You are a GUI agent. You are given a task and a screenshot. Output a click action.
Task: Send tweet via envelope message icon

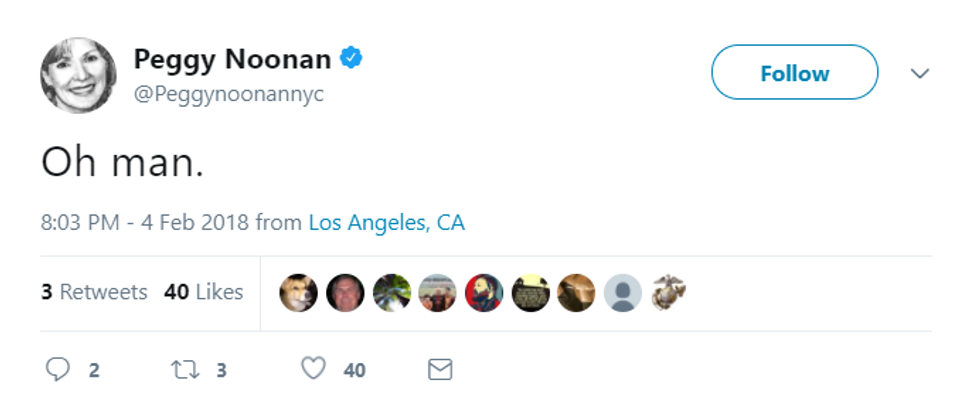(x=440, y=370)
